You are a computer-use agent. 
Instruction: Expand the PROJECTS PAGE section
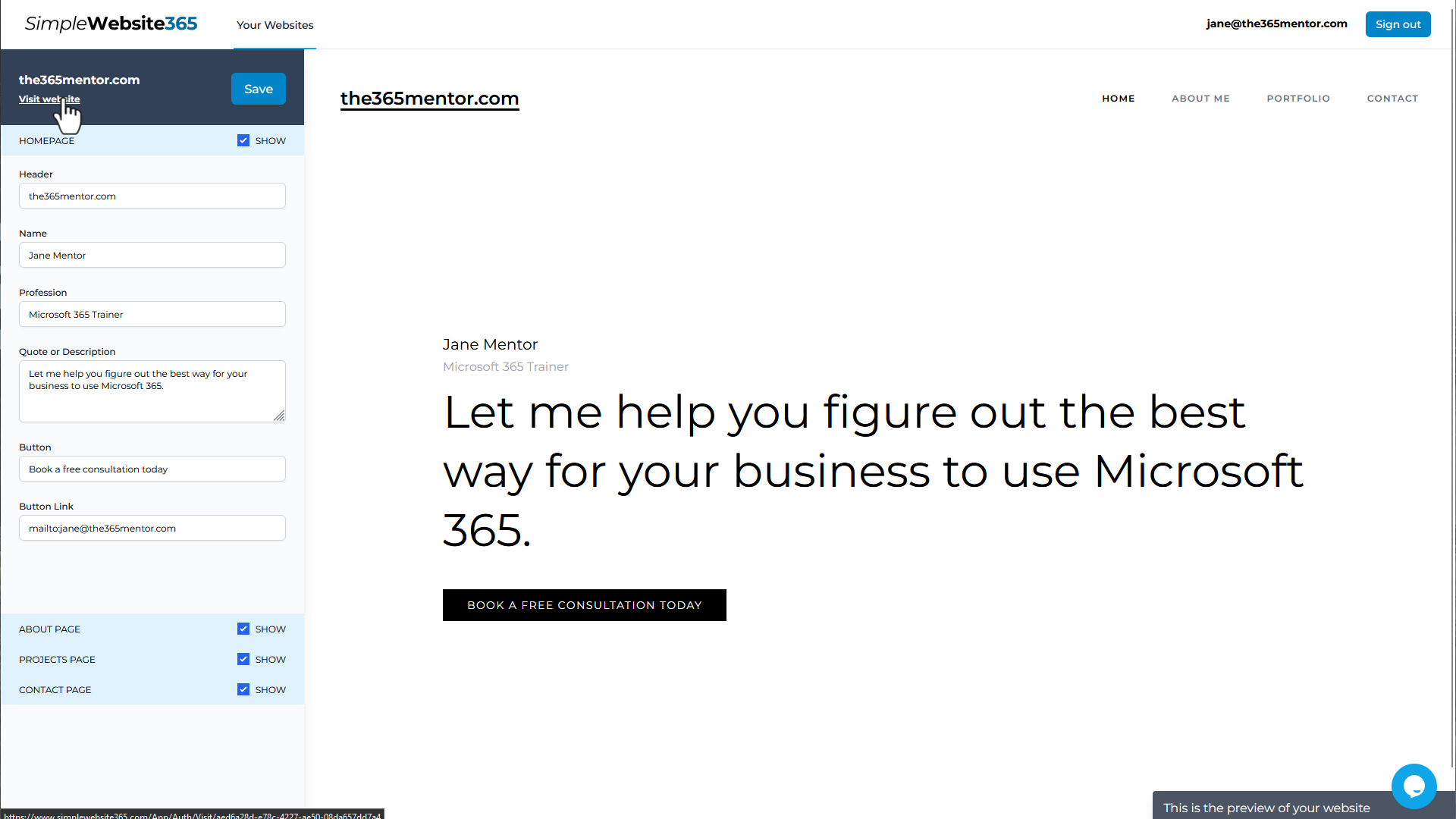coord(57,659)
